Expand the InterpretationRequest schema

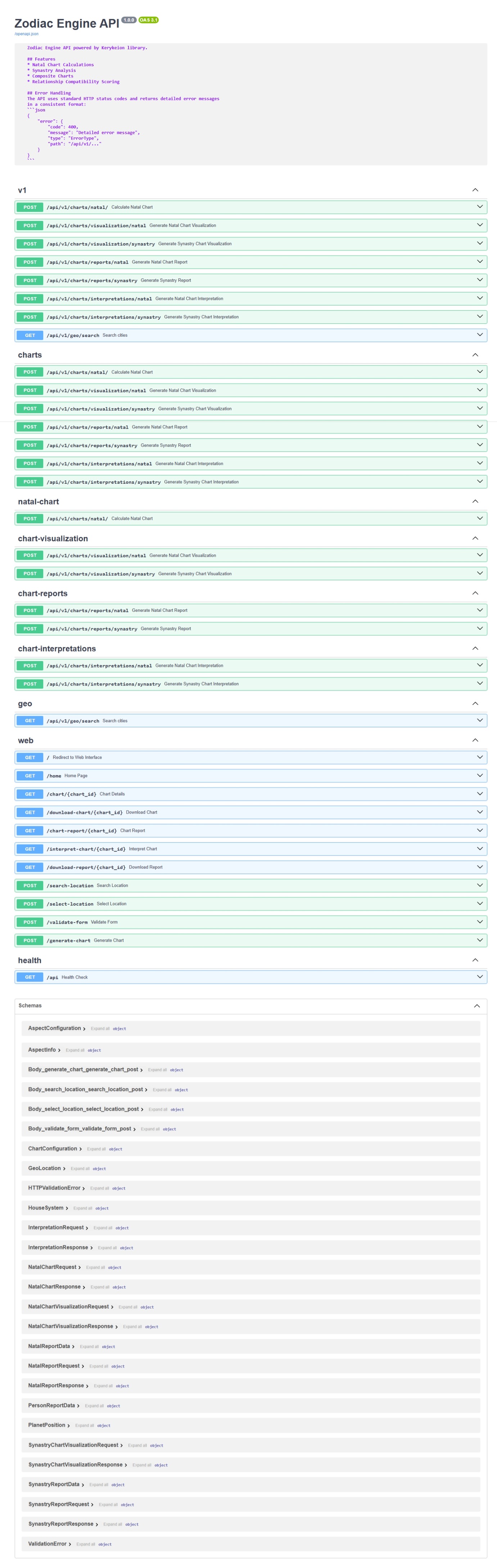click(x=58, y=1227)
